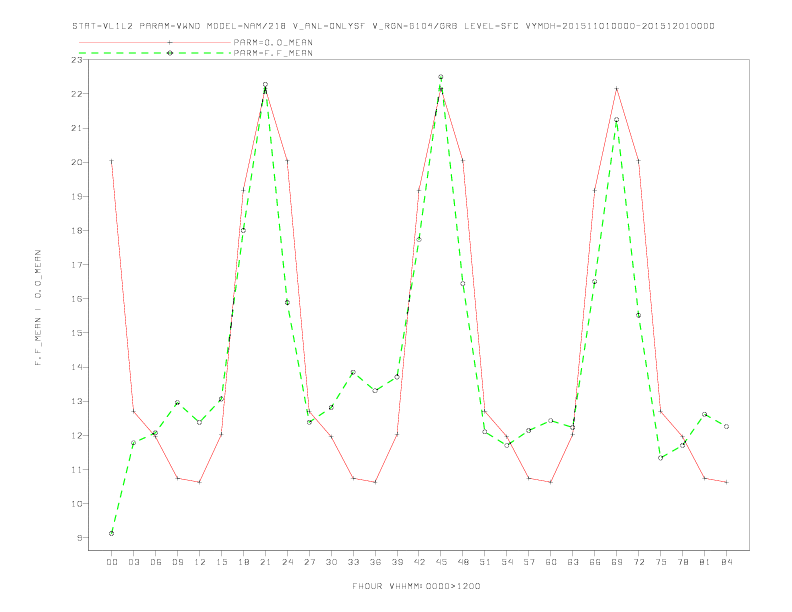Viewport: 792px width, 612px height.
Task: Click the y-axis tick label 16
Action: [77, 299]
